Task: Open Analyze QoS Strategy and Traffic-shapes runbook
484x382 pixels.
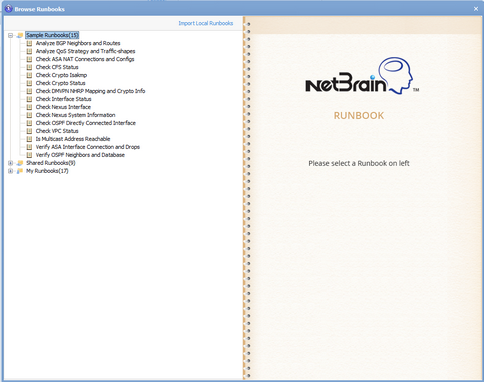Action: 85,51
